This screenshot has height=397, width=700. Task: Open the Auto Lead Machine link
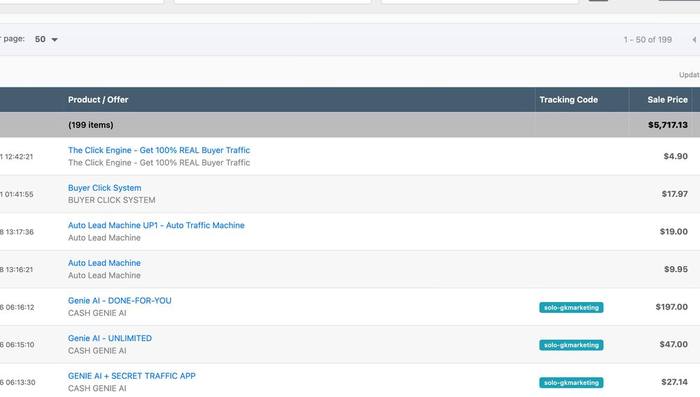click(x=104, y=263)
